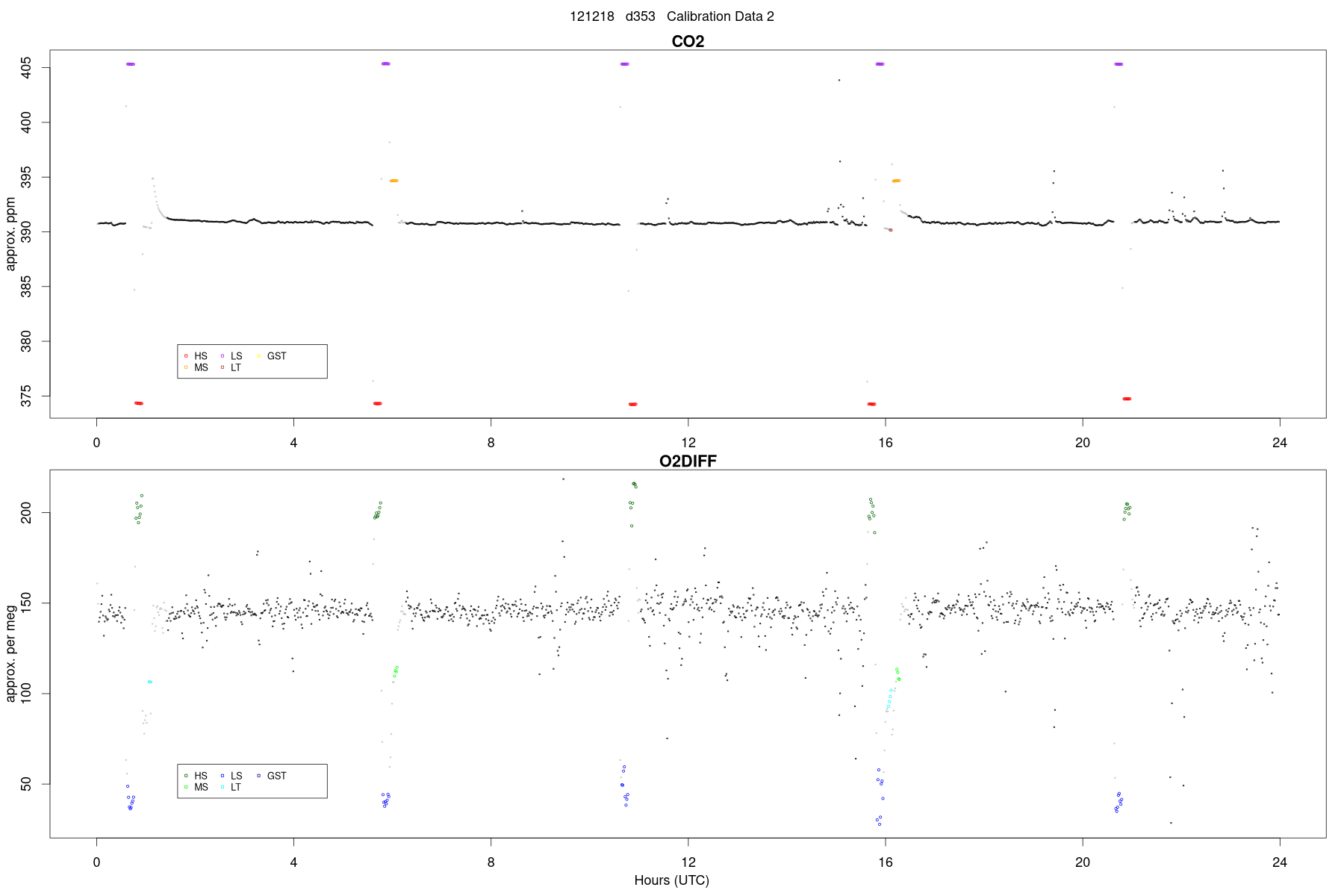
Task: Click hour 4 tick label under the CO2 plot
Action: point(293,443)
